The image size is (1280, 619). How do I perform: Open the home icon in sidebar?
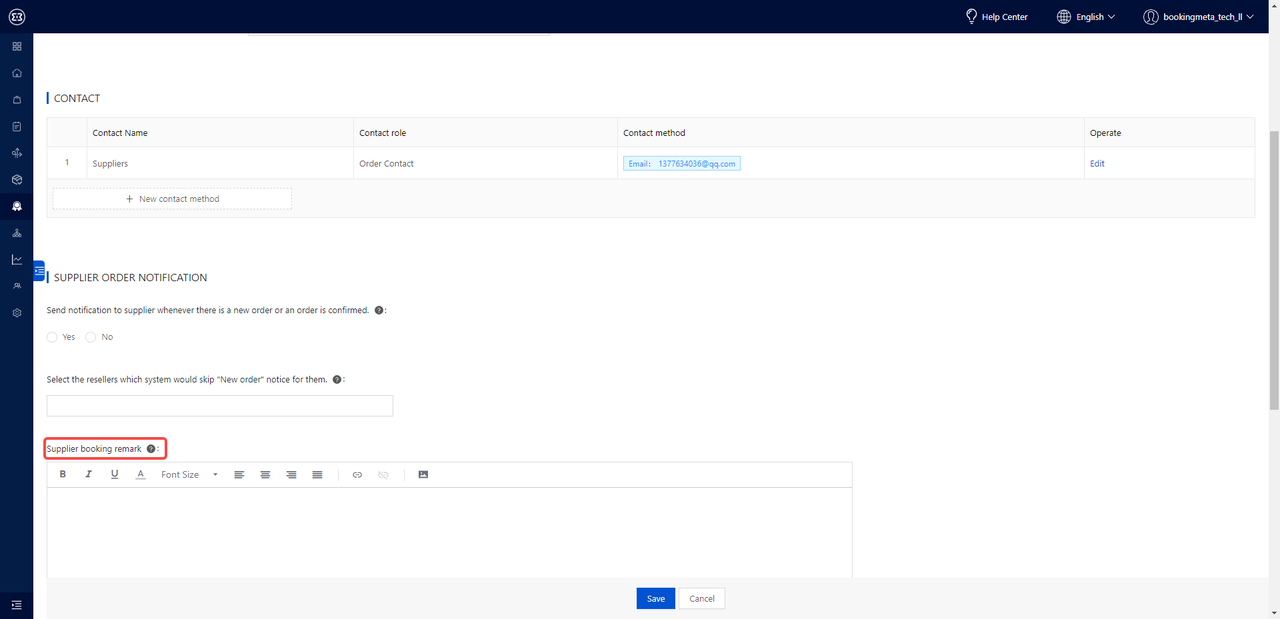(x=17, y=73)
